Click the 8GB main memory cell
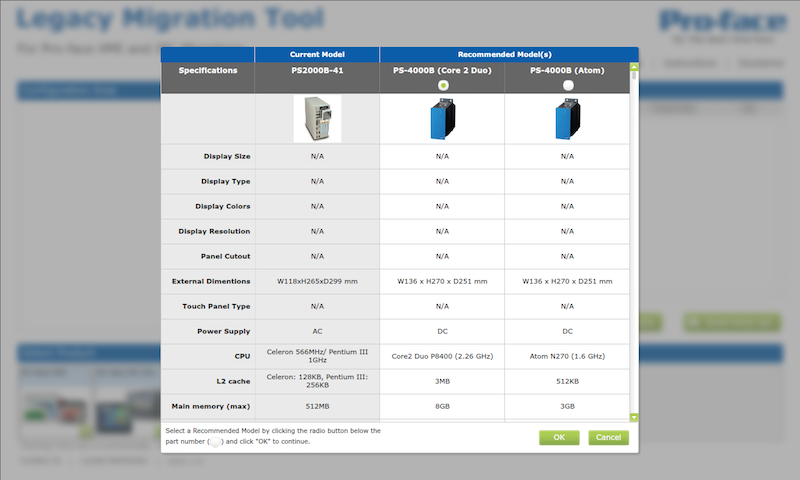This screenshot has width=800, height=480. (x=442, y=407)
